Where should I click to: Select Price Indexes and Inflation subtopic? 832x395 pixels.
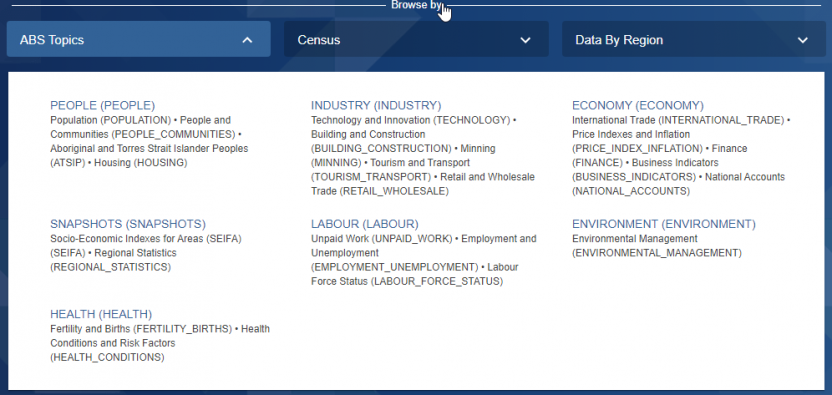(x=637, y=141)
